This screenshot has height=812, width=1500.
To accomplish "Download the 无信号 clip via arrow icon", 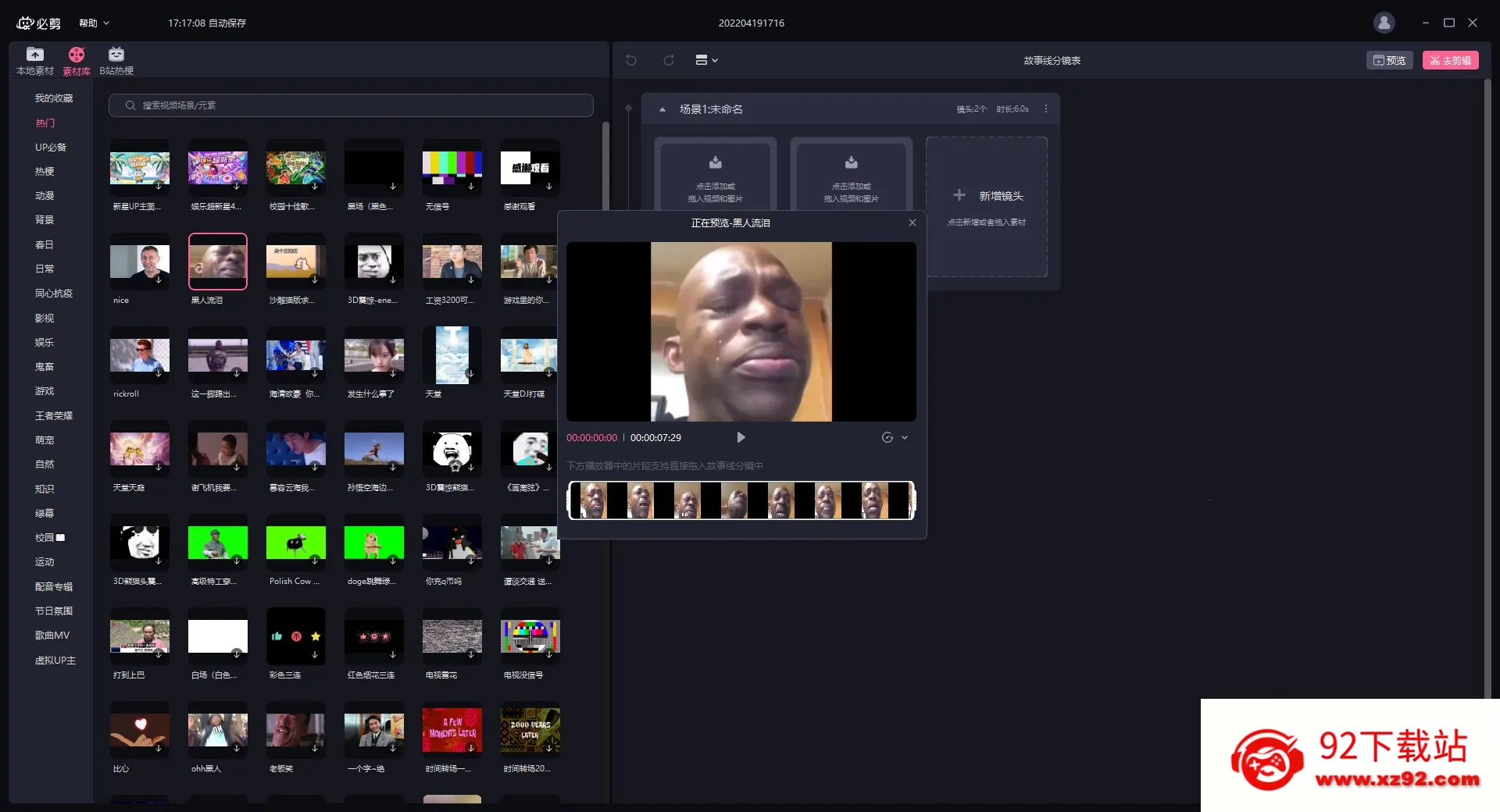I will [471, 186].
